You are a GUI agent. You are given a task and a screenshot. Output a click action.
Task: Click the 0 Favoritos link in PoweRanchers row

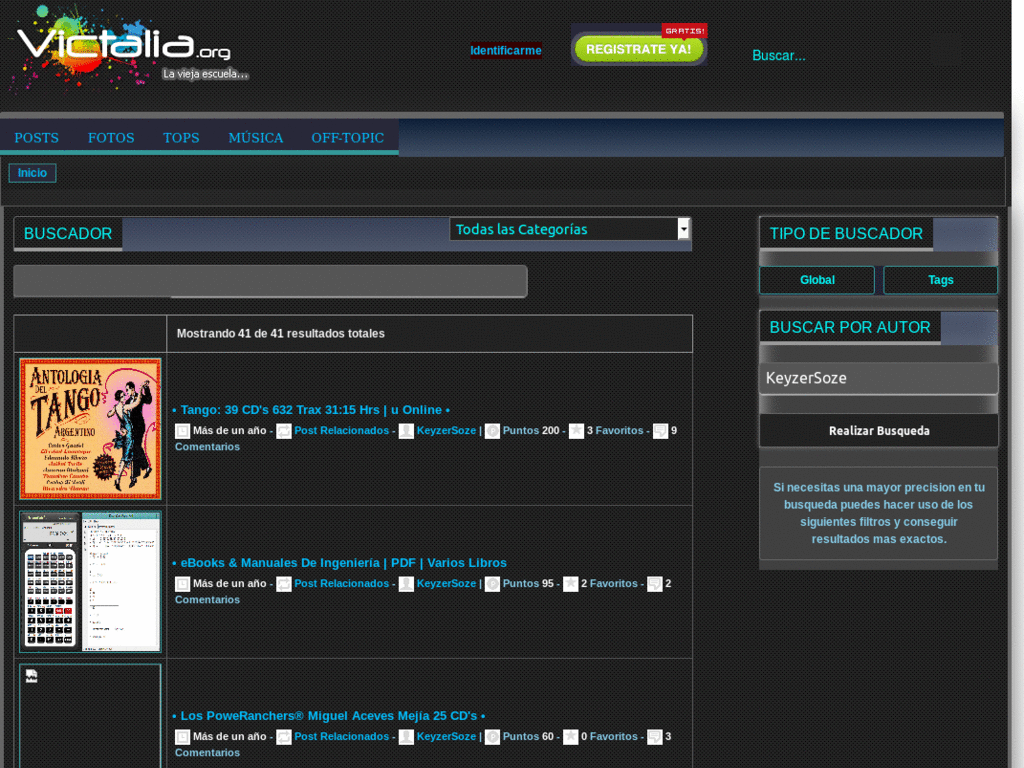(x=609, y=736)
